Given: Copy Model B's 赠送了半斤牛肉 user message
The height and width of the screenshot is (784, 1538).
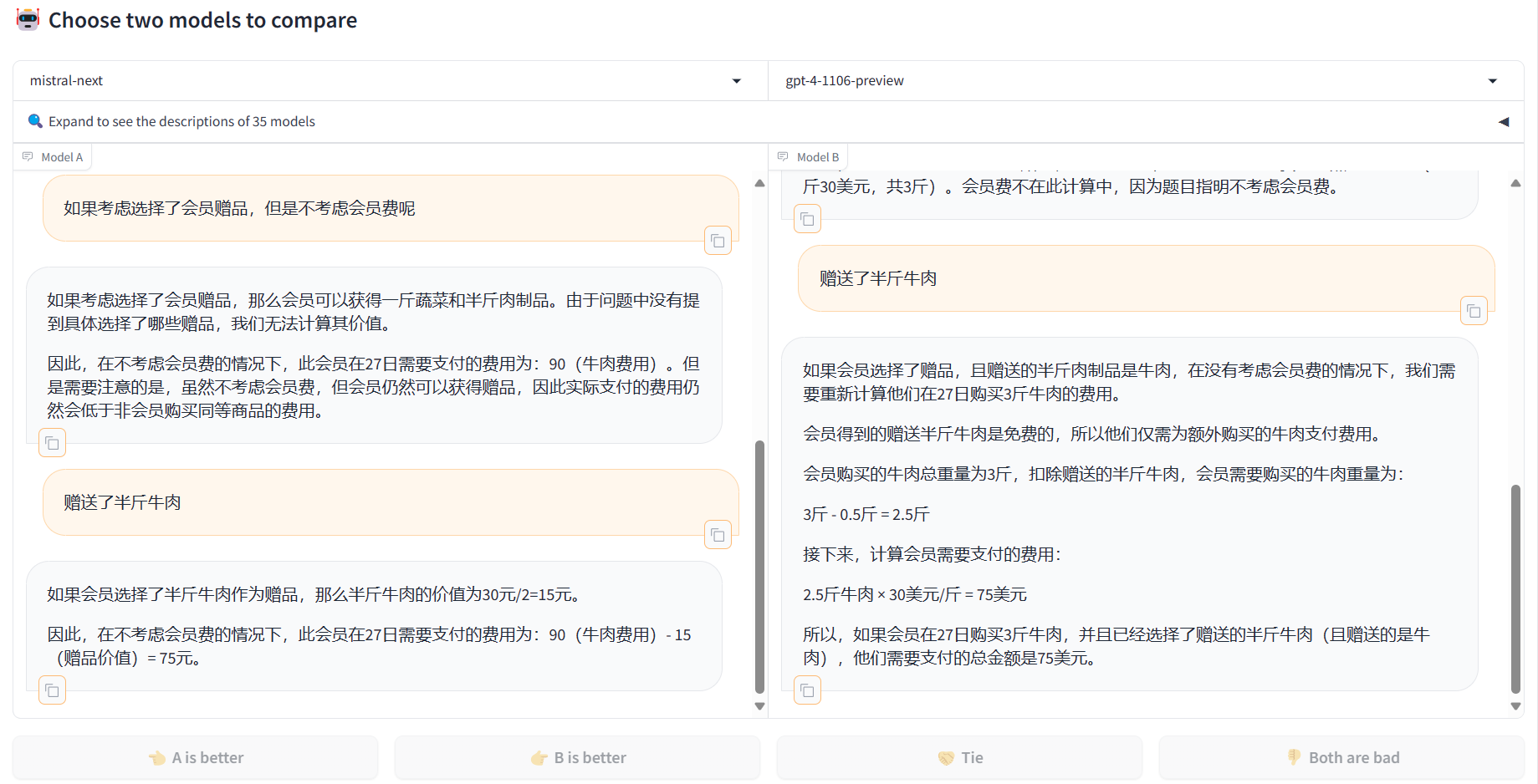Looking at the screenshot, I should 1474,311.
